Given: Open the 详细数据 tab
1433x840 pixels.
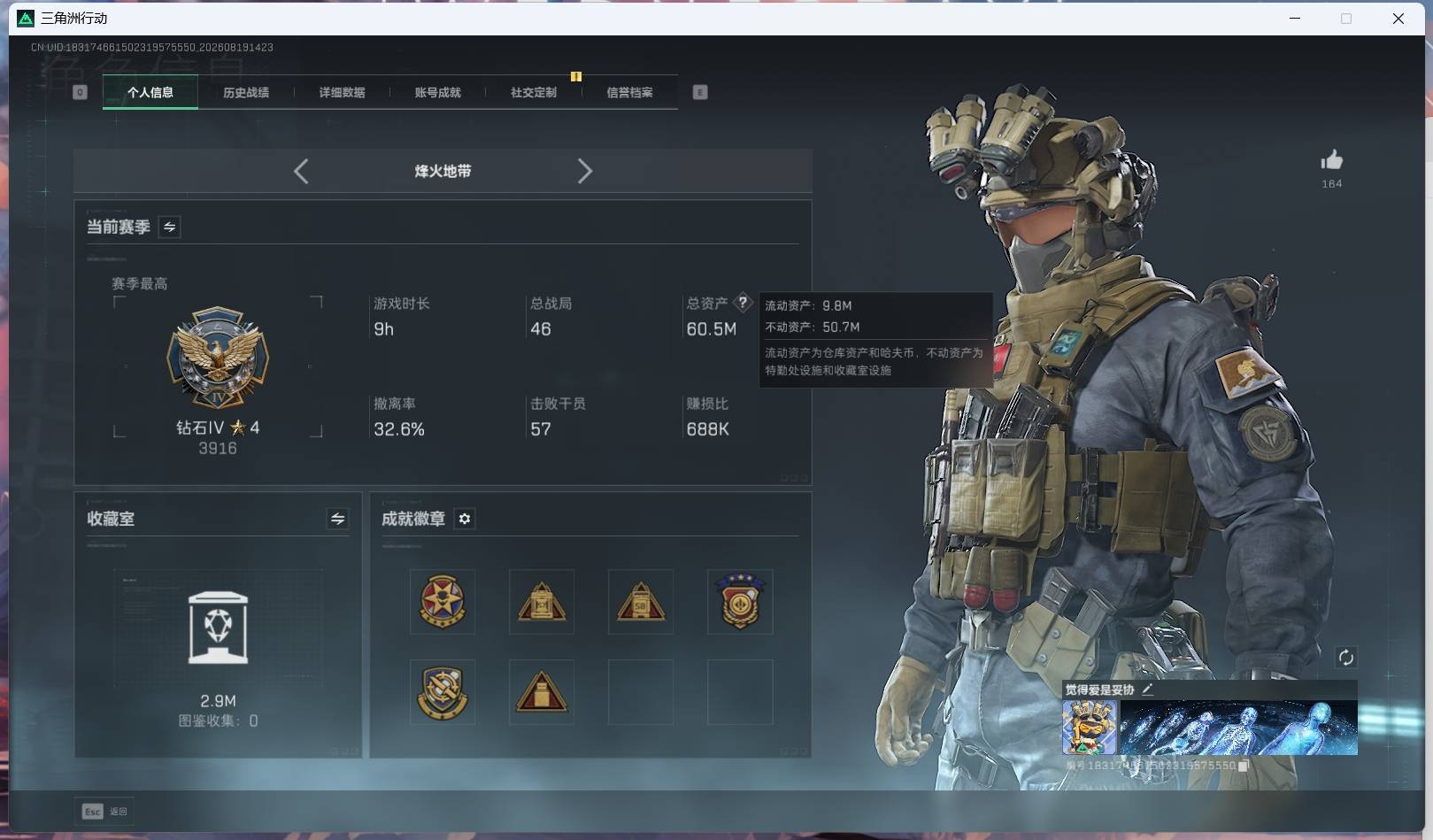Looking at the screenshot, I should (342, 92).
